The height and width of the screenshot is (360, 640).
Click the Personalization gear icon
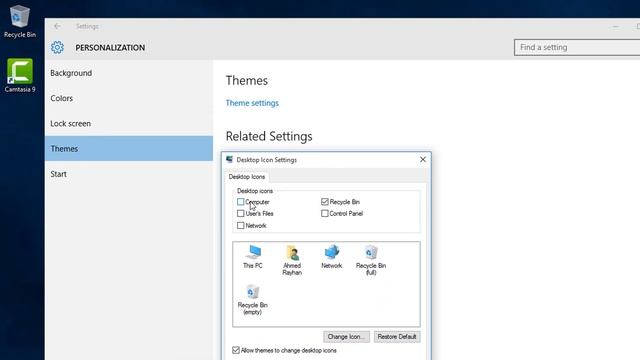tap(57, 47)
